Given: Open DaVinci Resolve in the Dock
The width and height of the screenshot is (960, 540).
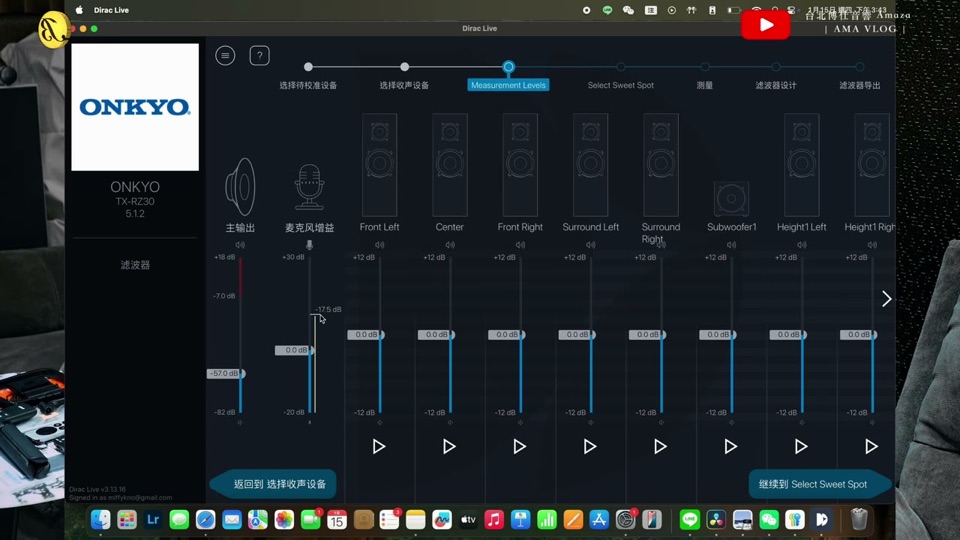Looking at the screenshot, I should [x=716, y=520].
